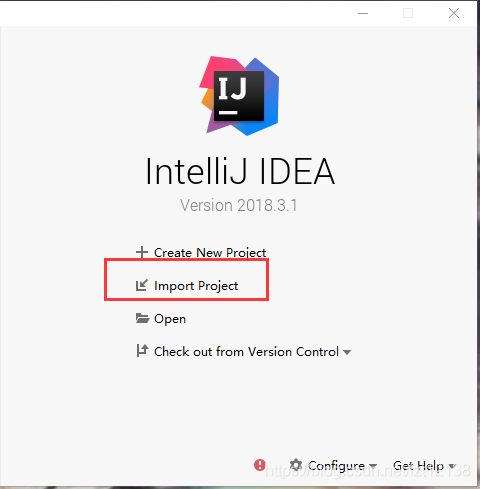This screenshot has height=489, width=480.
Task: Click the IntelliJ IDEA title text
Action: tap(240, 171)
